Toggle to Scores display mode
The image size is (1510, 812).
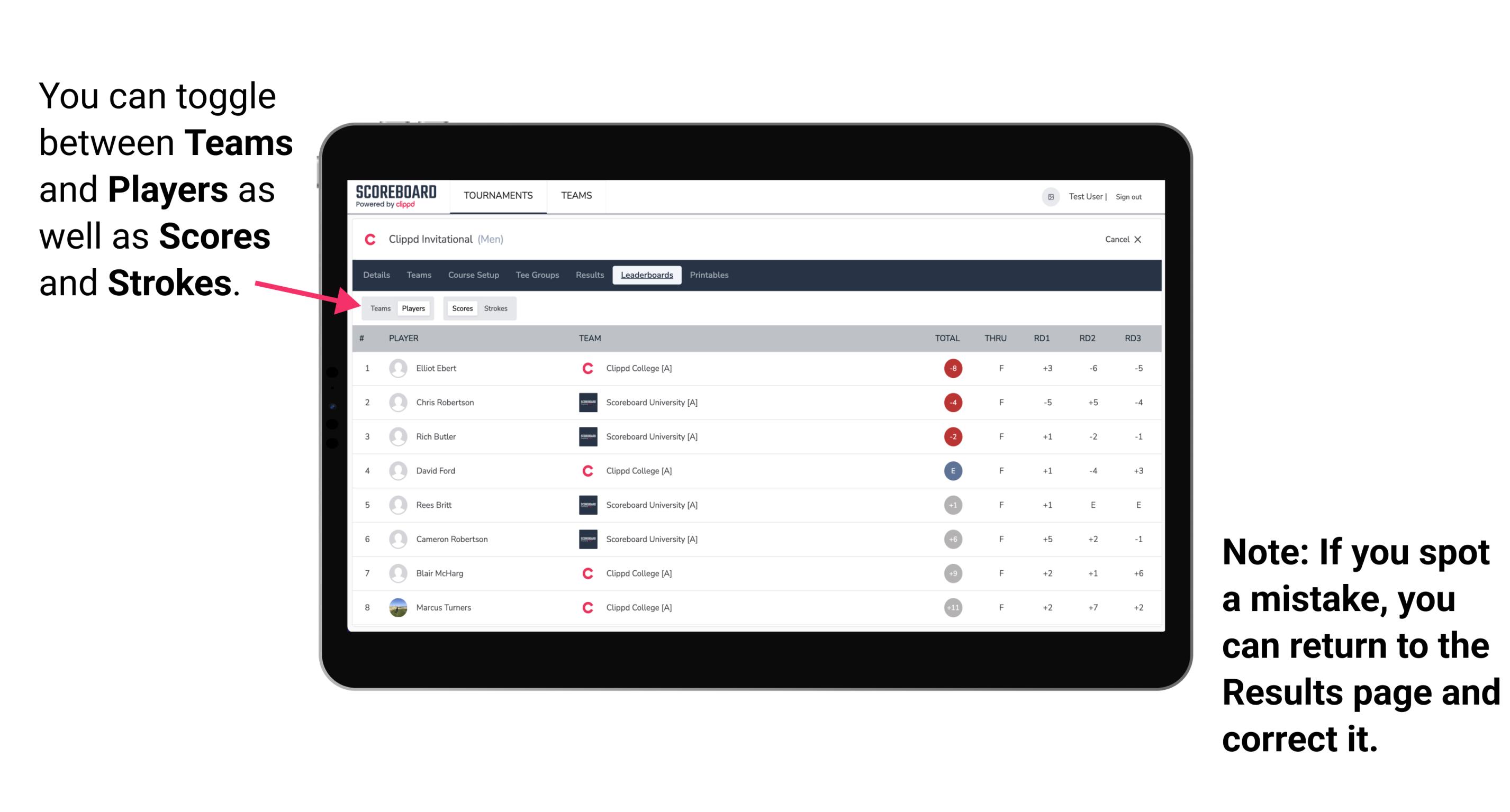[x=460, y=308]
